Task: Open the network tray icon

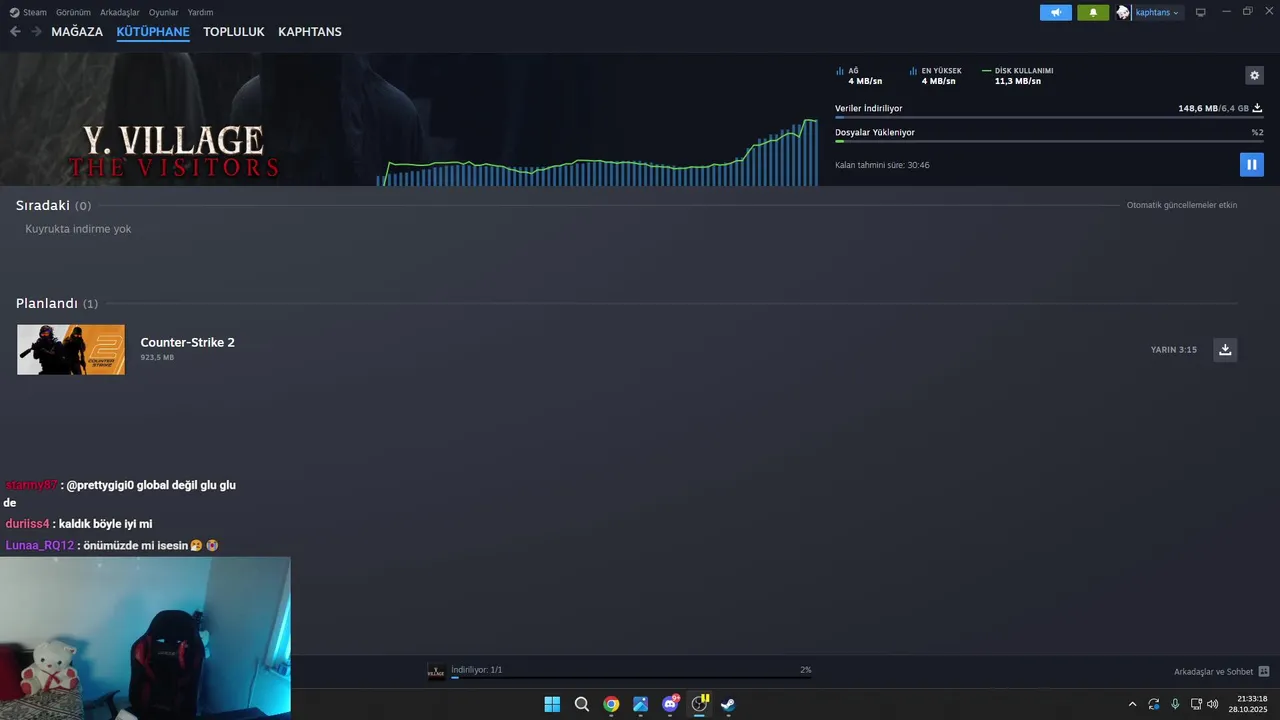Action: tap(1196, 704)
